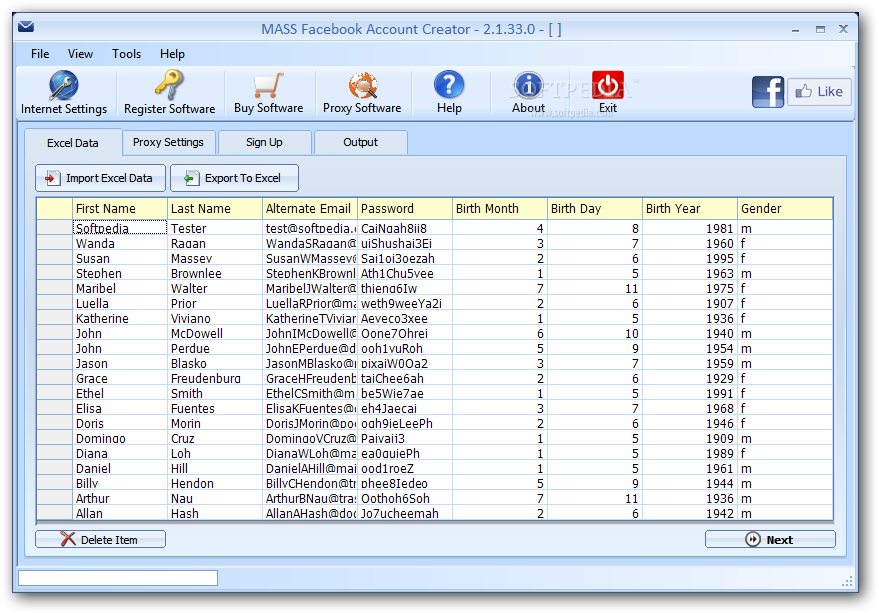Image resolution: width=879 pixels, height=613 pixels.
Task: Open the About info icon
Action: 528,85
